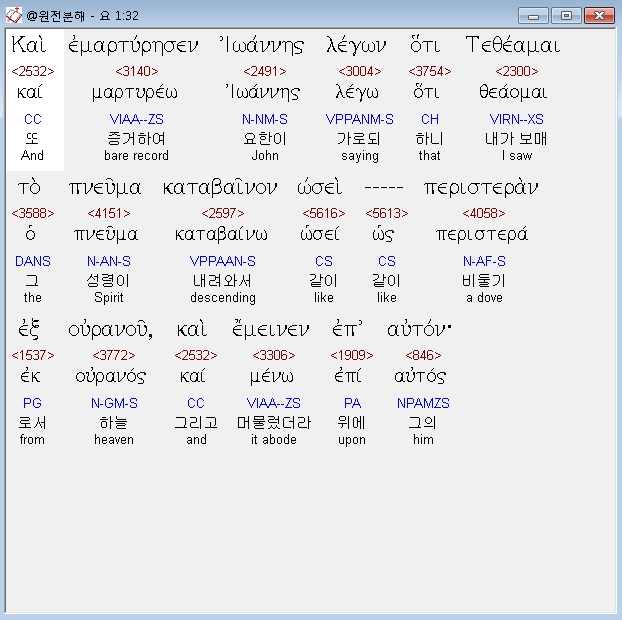Screen dimensions: 622x620
Task: Select the Greek word λέγων
Action: click(x=356, y=45)
